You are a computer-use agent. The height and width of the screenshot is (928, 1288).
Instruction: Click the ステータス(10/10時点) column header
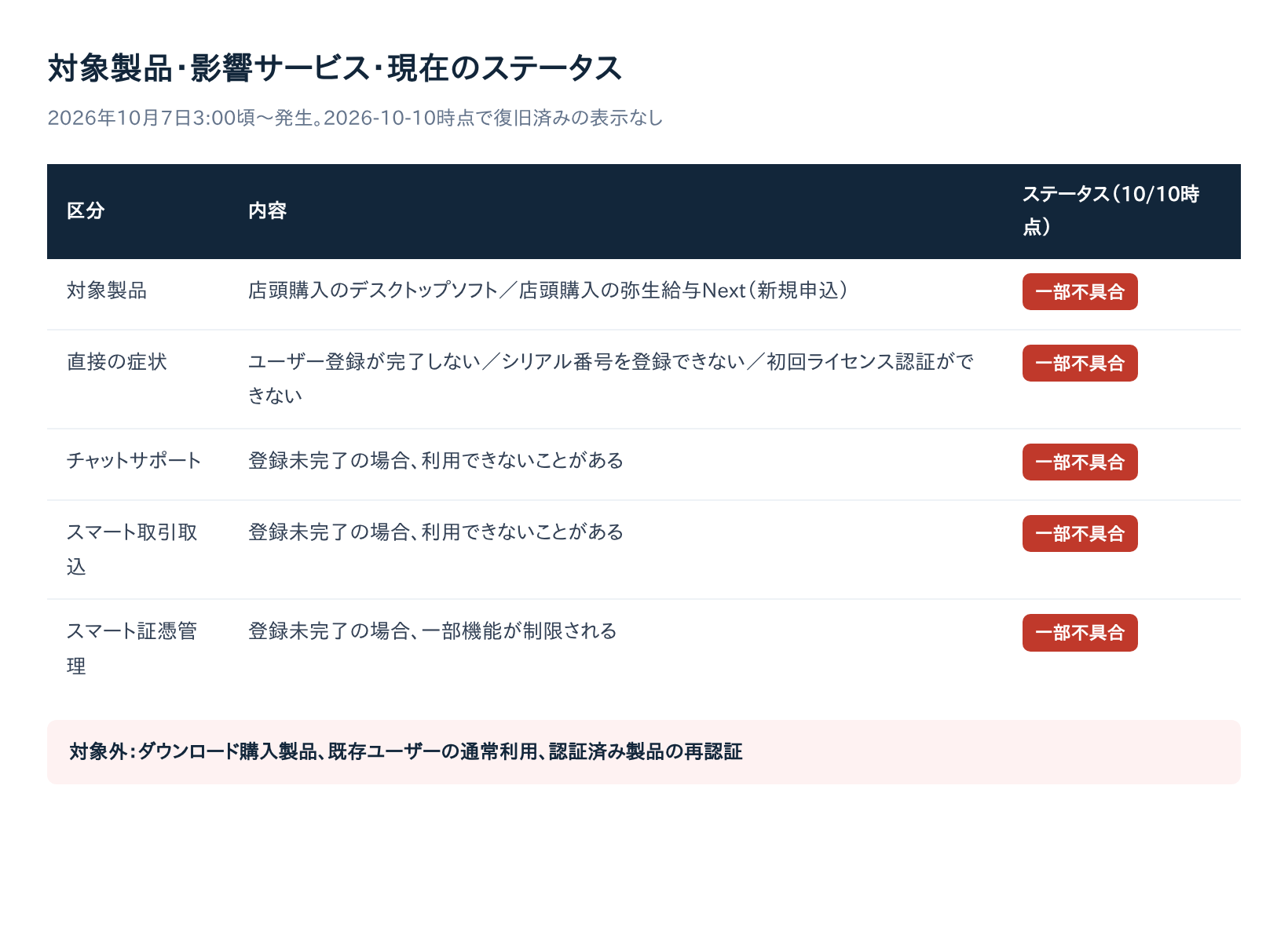coord(1111,210)
